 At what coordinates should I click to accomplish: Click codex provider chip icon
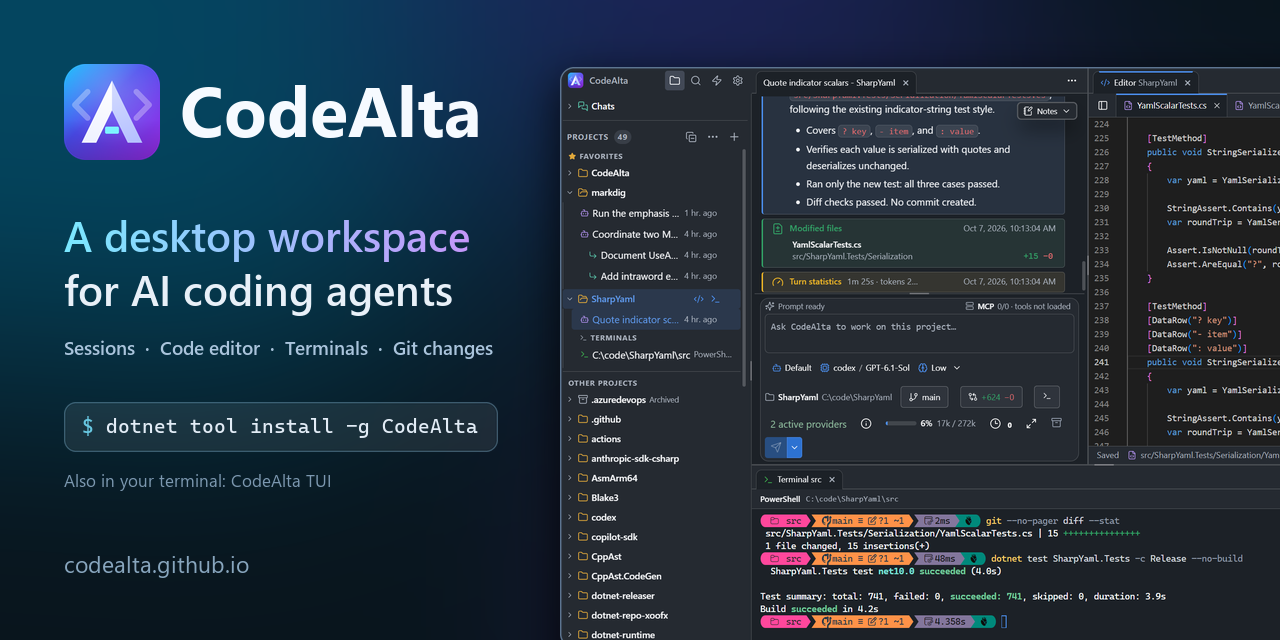click(x=825, y=368)
